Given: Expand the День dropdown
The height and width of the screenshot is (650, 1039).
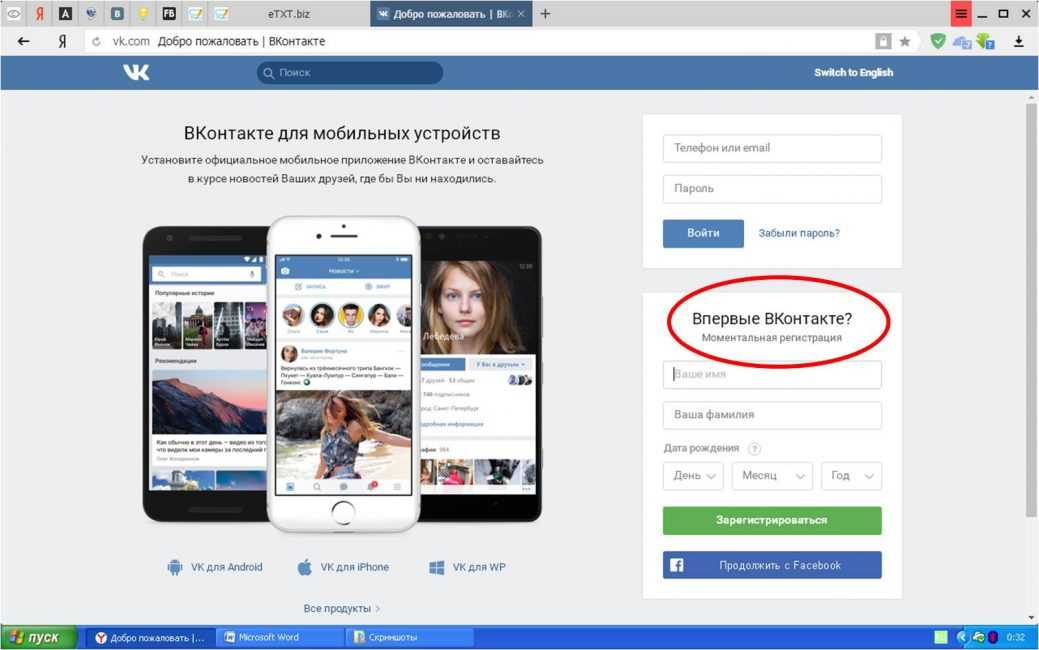Looking at the screenshot, I should 693,476.
